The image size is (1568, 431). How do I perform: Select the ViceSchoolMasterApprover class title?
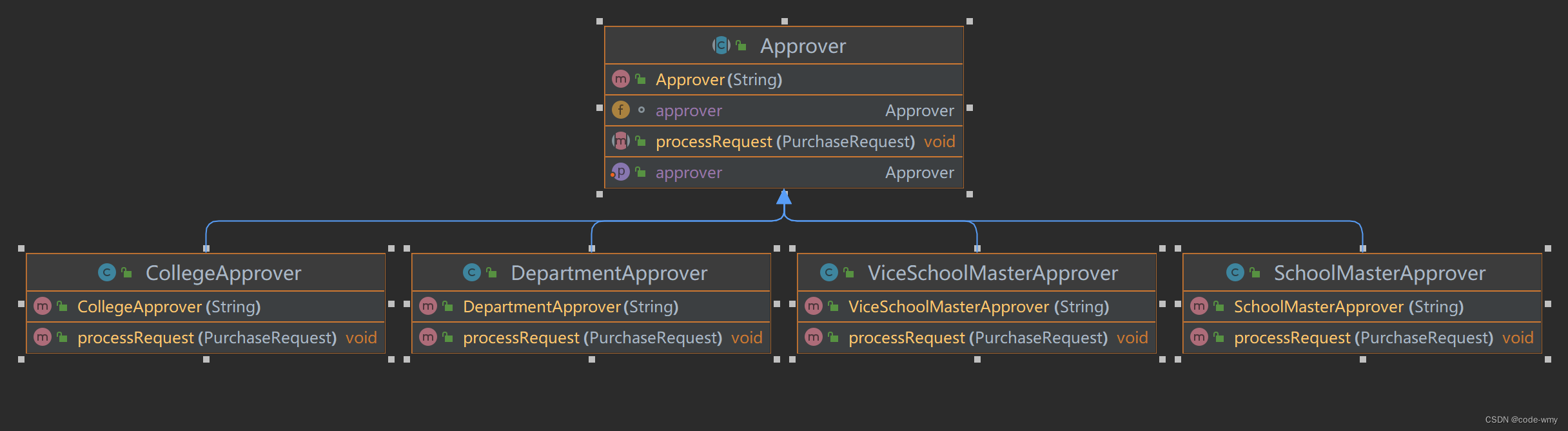click(x=993, y=273)
